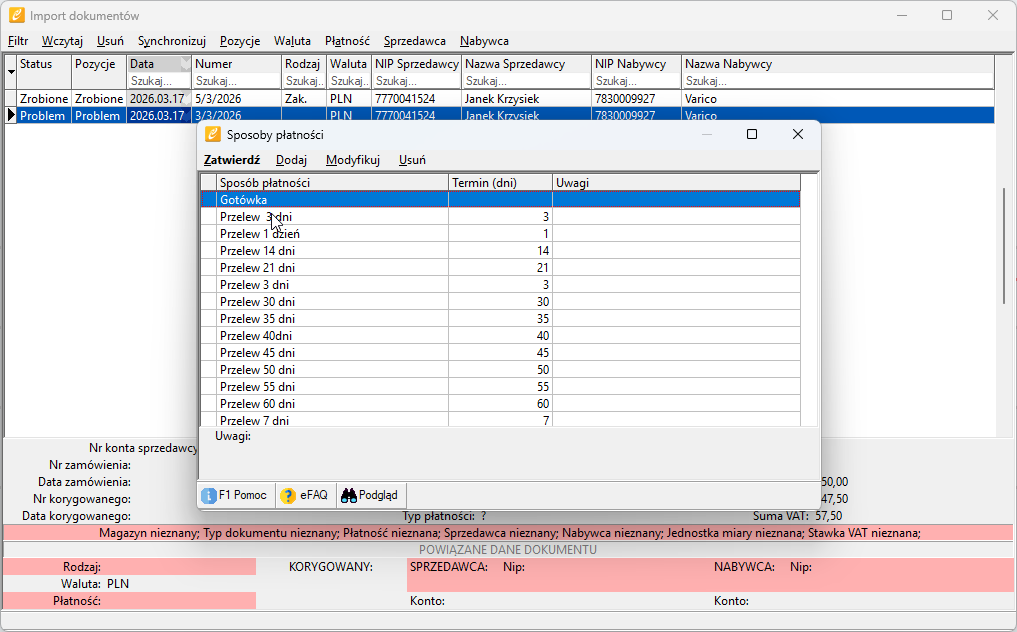Open the Dodaj menu in payment dialog

[x=291, y=160]
